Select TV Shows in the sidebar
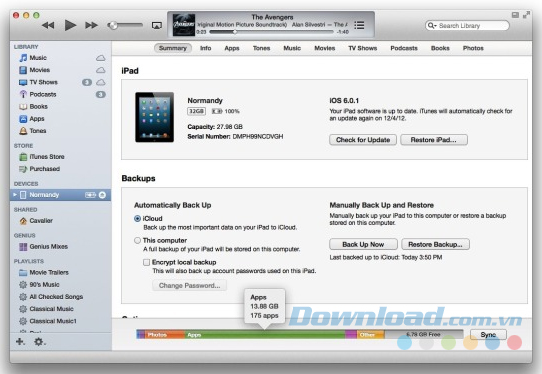 [38, 82]
